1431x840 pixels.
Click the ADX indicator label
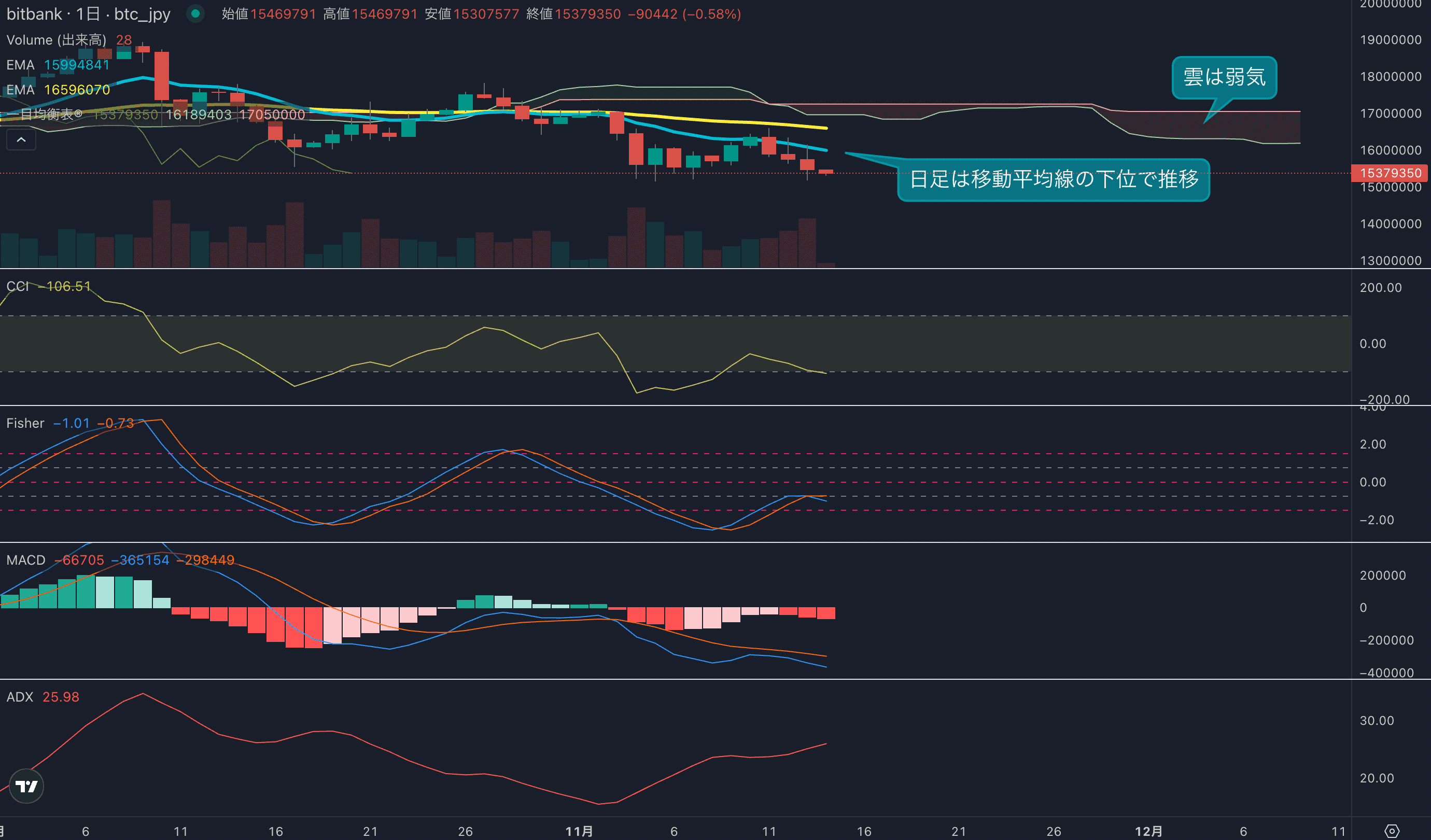20,697
